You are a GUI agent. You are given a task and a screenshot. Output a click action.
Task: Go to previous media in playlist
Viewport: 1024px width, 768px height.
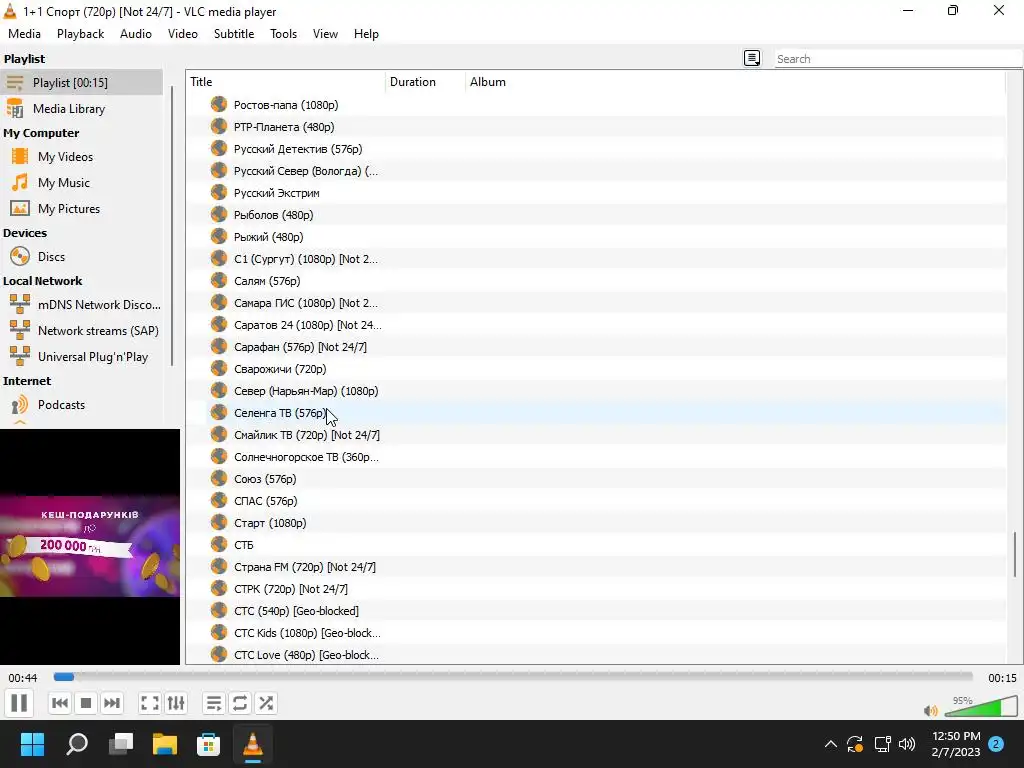(59, 703)
